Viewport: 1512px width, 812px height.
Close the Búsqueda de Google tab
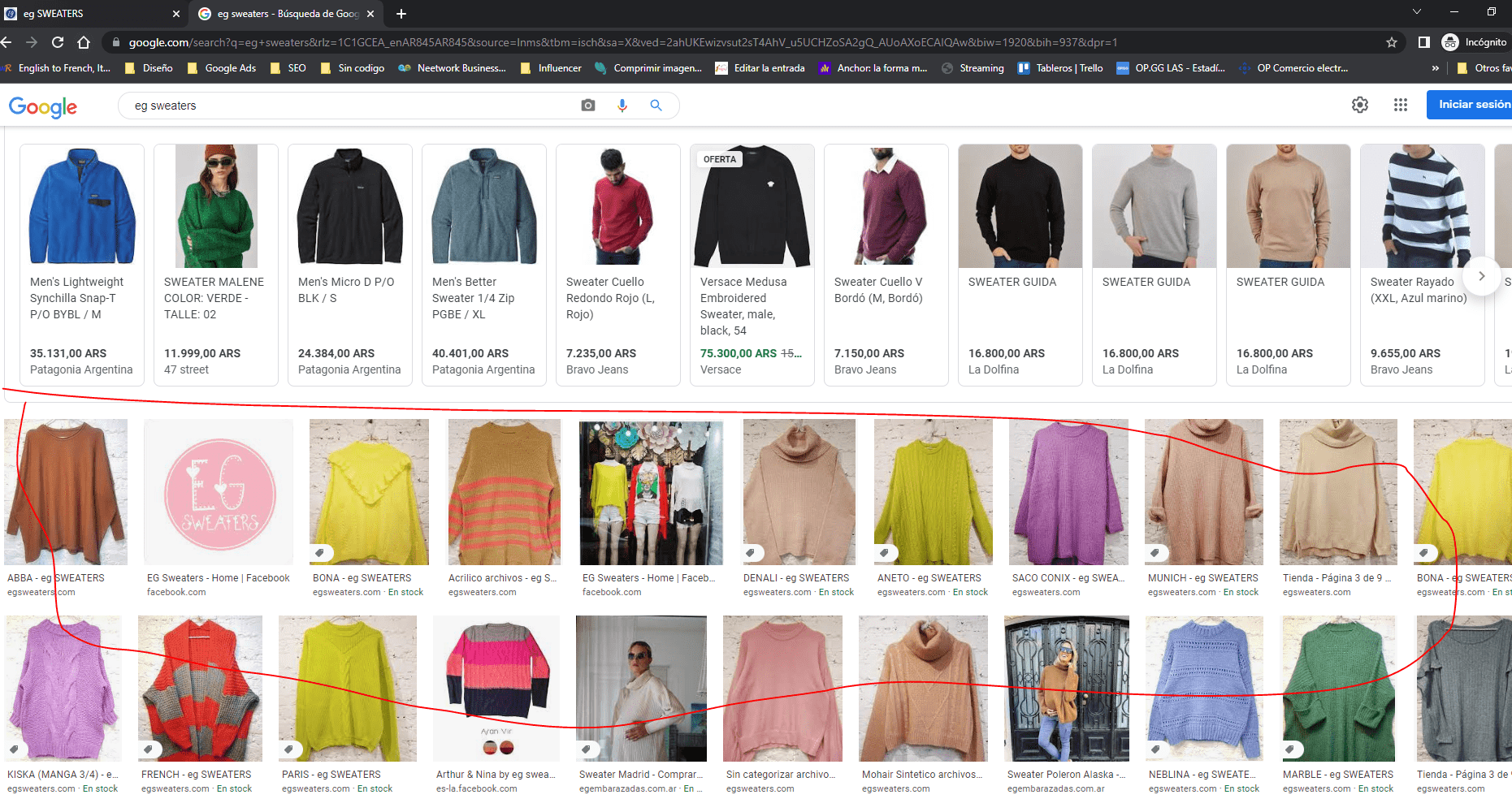pyautogui.click(x=370, y=14)
